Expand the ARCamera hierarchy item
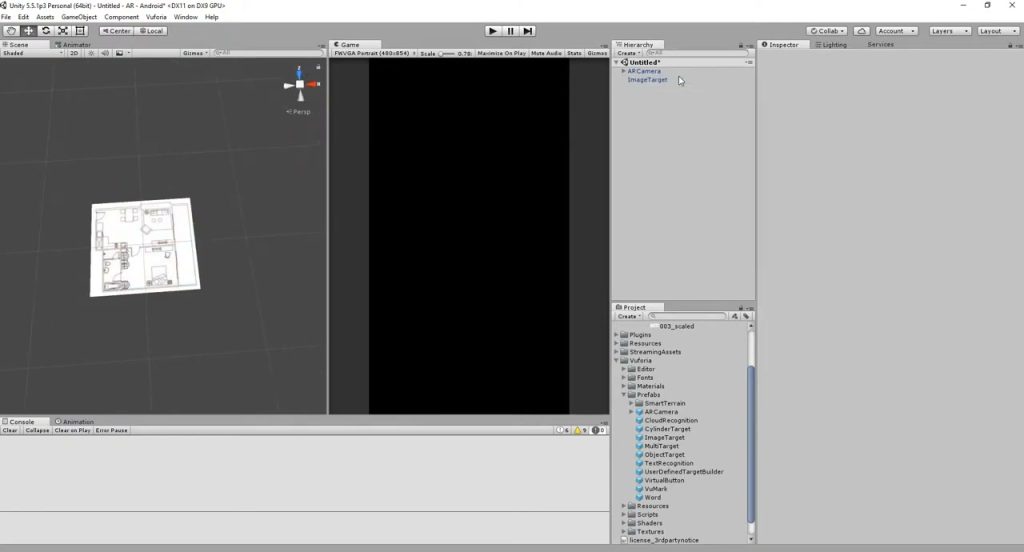This screenshot has width=1024, height=552. [x=623, y=71]
